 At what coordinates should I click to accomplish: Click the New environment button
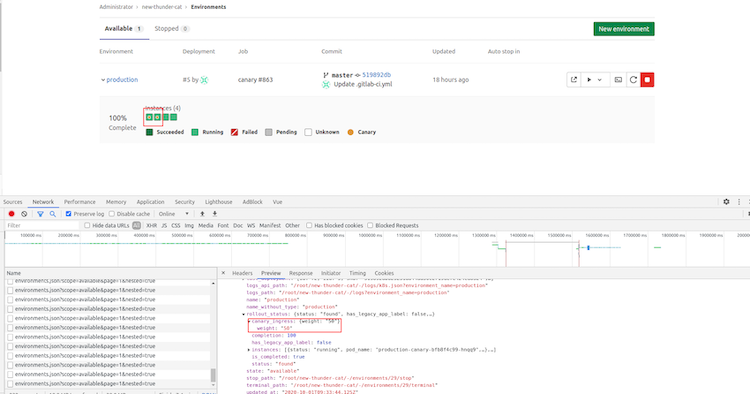[x=624, y=29]
